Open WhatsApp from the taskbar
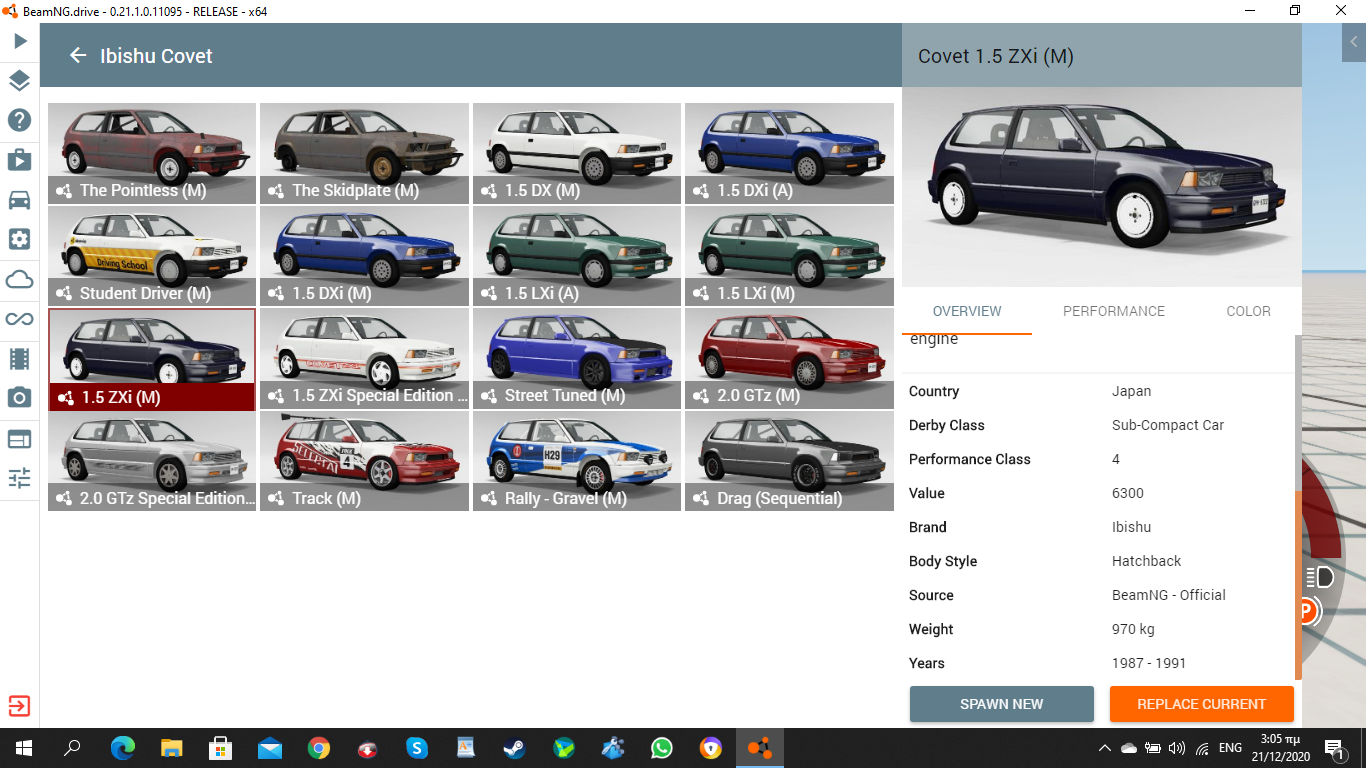This screenshot has width=1366, height=768. coord(662,748)
